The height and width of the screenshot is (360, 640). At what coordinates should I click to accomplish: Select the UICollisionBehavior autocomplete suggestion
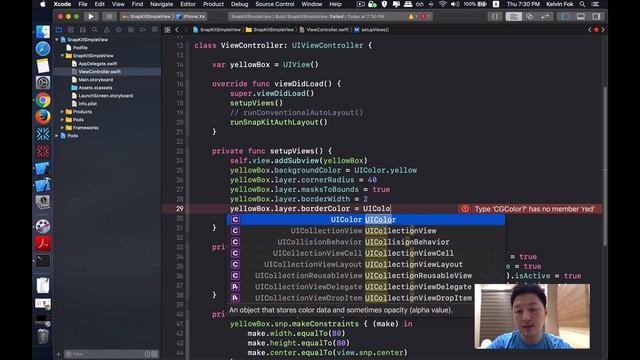click(x=366, y=242)
